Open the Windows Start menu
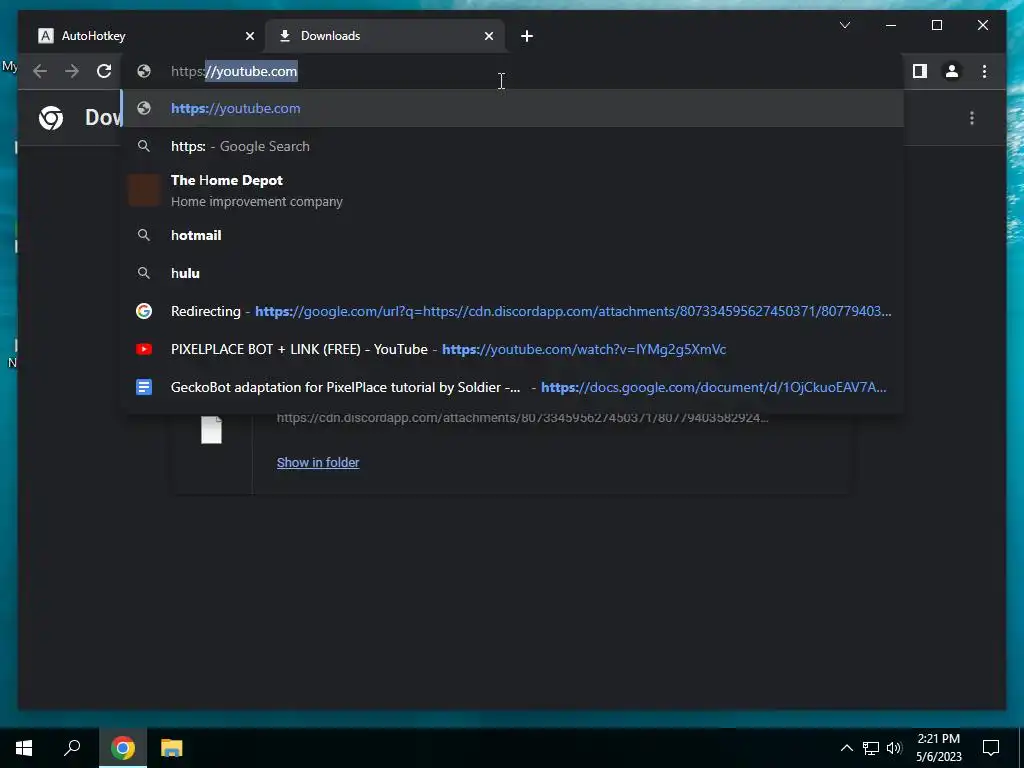The image size is (1024, 768). point(24,748)
